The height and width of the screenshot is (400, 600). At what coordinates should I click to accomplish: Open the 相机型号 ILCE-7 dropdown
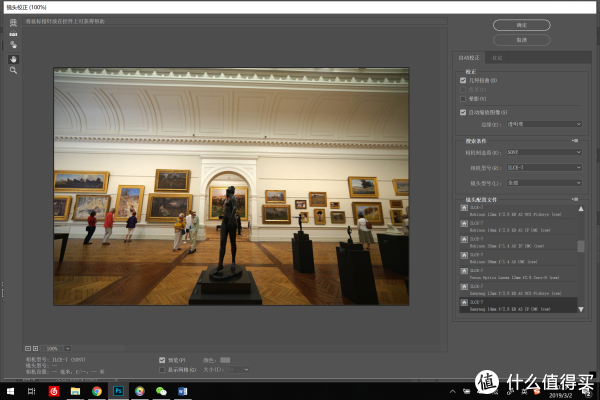click(x=544, y=167)
